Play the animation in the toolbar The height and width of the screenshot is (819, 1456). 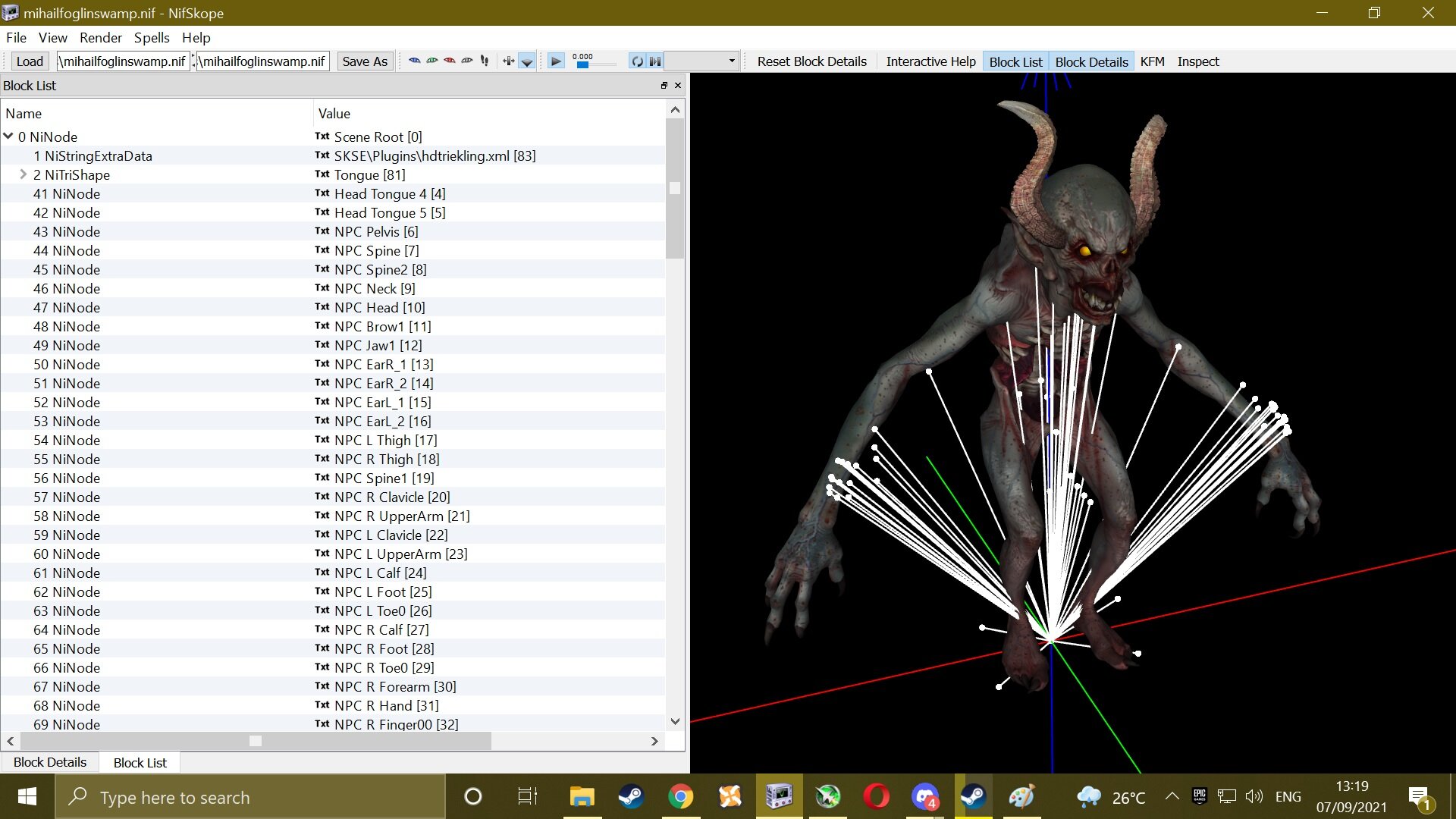click(556, 61)
